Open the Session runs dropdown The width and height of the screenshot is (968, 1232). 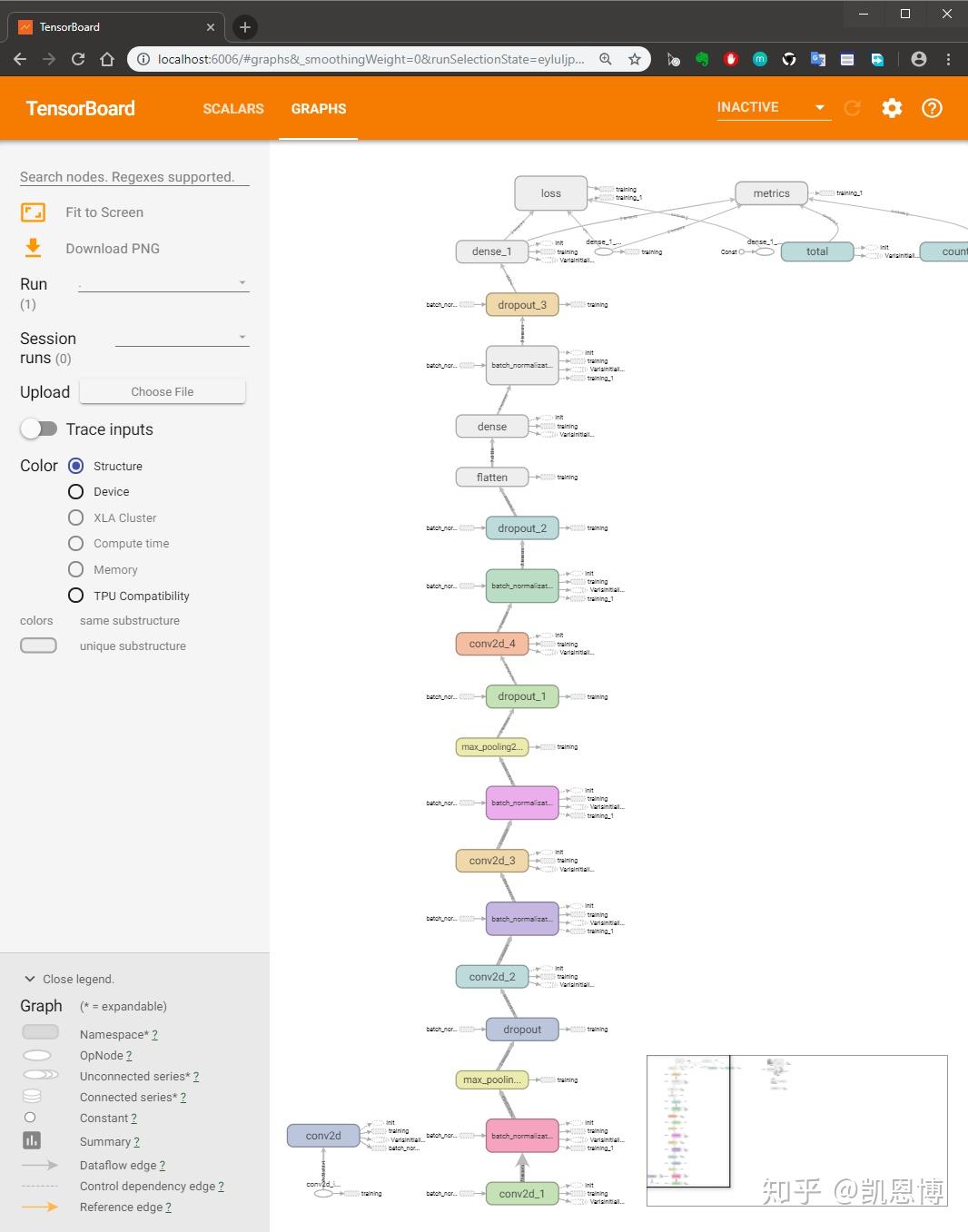pos(183,337)
